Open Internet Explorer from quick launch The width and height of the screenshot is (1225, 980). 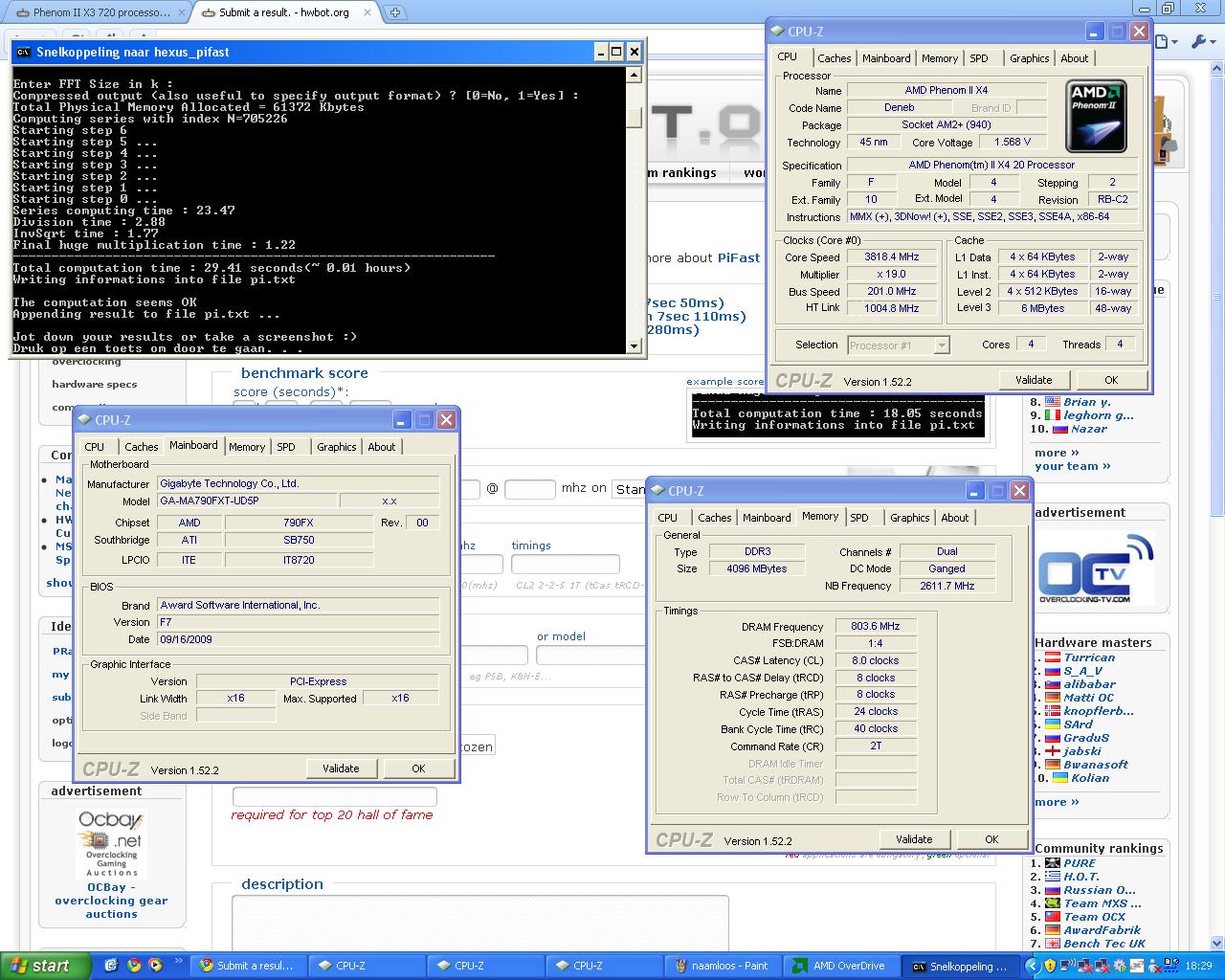tap(111, 966)
